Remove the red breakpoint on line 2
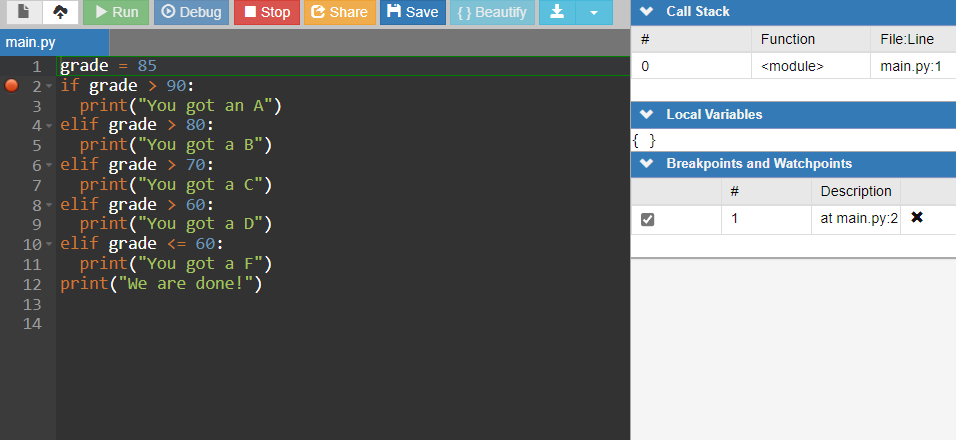The image size is (956, 440). [12, 86]
